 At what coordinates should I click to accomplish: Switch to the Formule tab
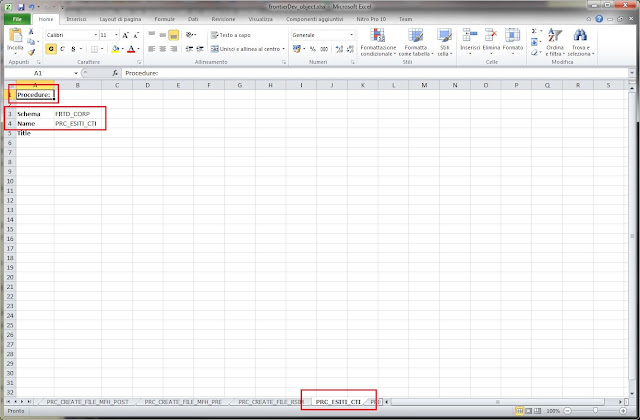pos(164,19)
